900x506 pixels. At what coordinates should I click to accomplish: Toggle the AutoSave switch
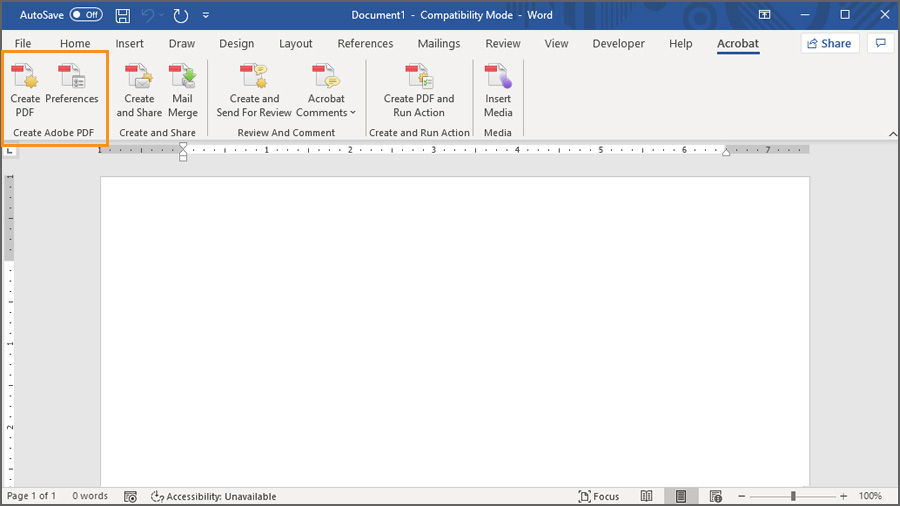[x=86, y=15]
